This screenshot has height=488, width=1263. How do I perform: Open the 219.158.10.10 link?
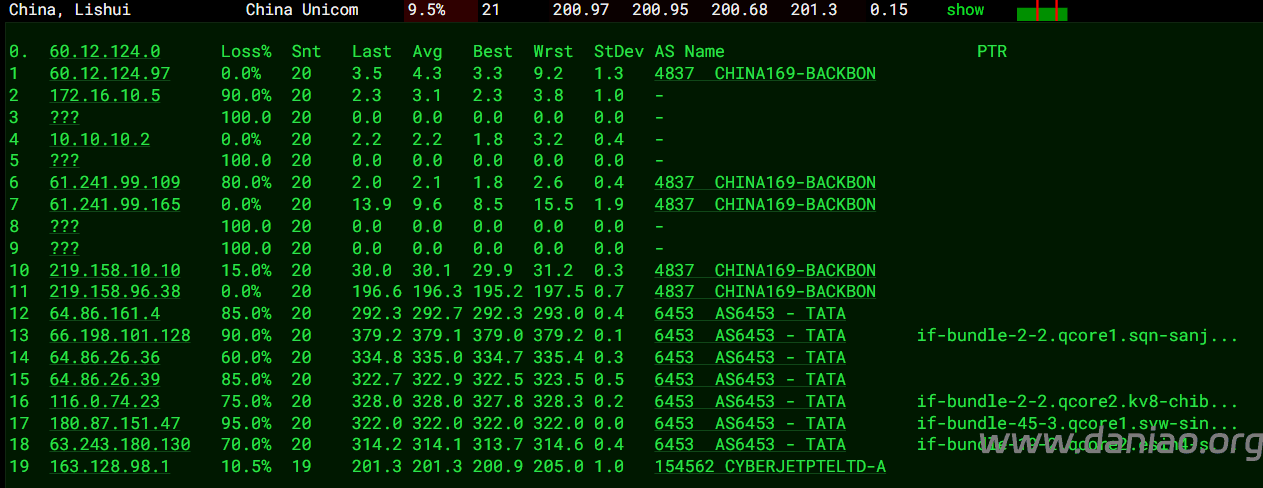[x=114, y=271]
